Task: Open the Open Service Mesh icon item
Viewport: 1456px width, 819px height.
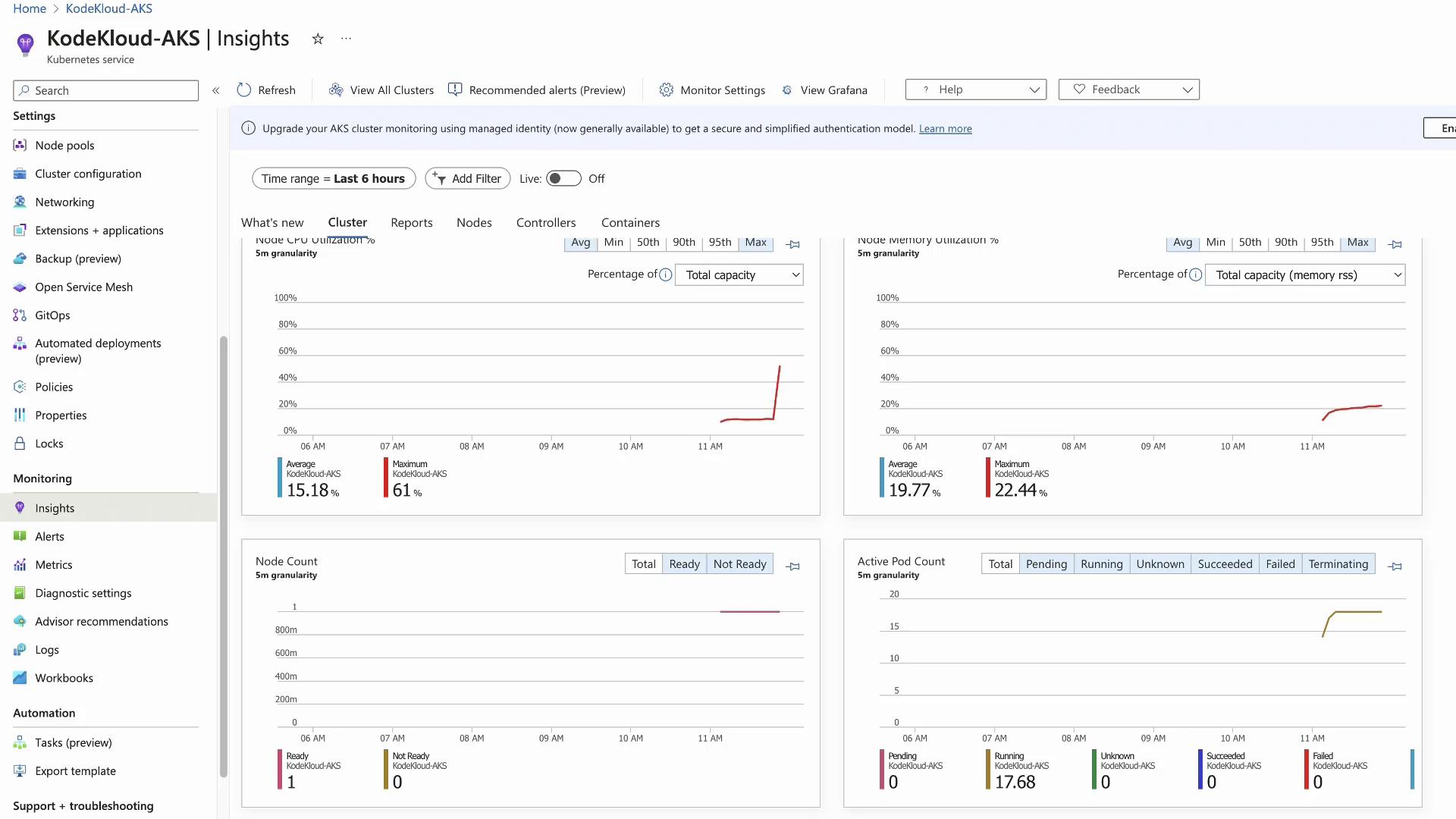Action: pos(20,287)
